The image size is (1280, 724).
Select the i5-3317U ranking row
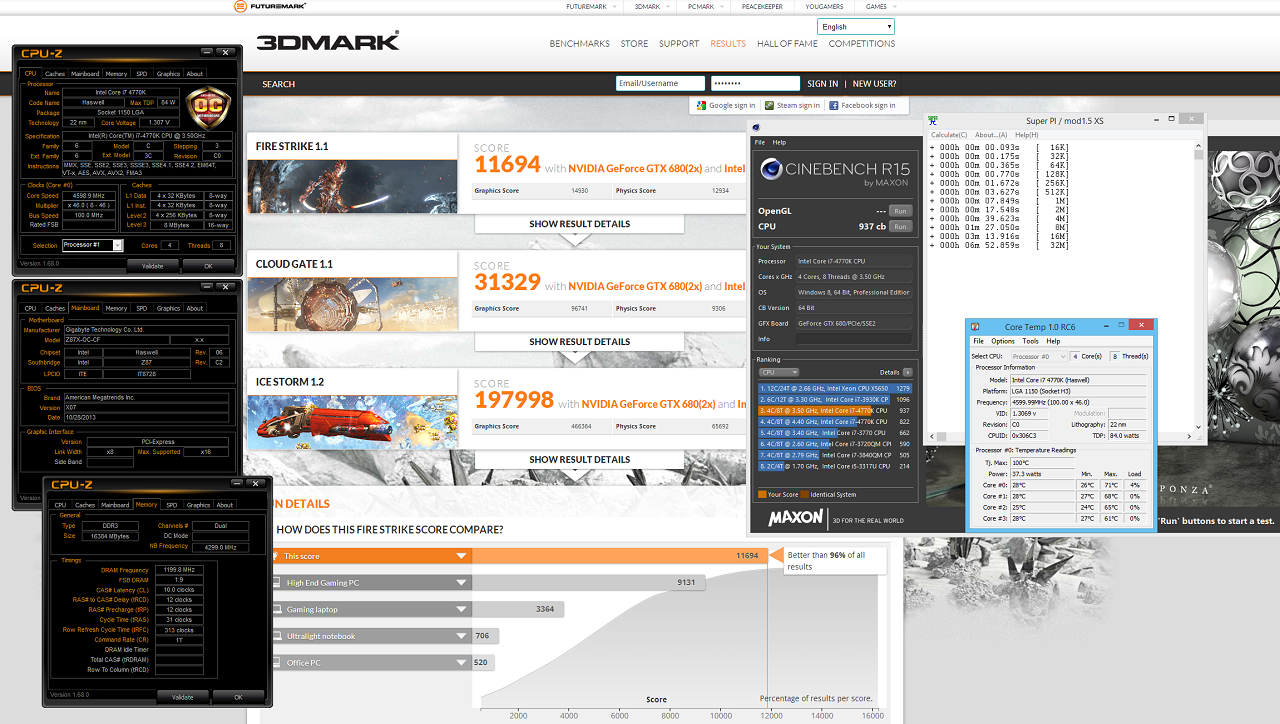coord(835,466)
